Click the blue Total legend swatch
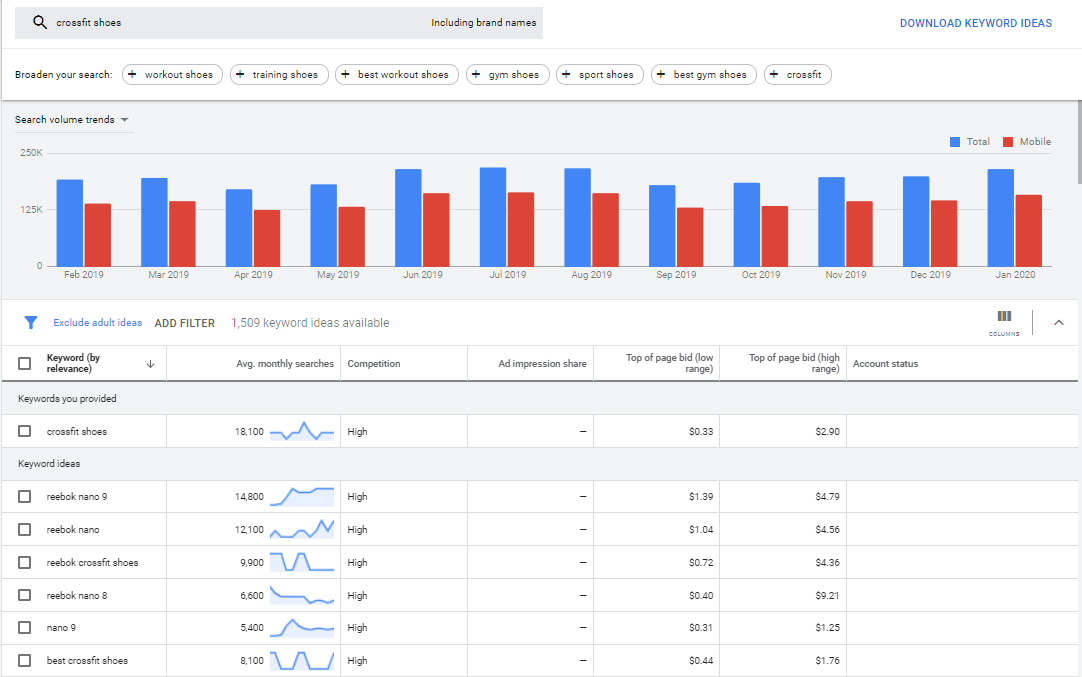 pyautogui.click(x=955, y=142)
